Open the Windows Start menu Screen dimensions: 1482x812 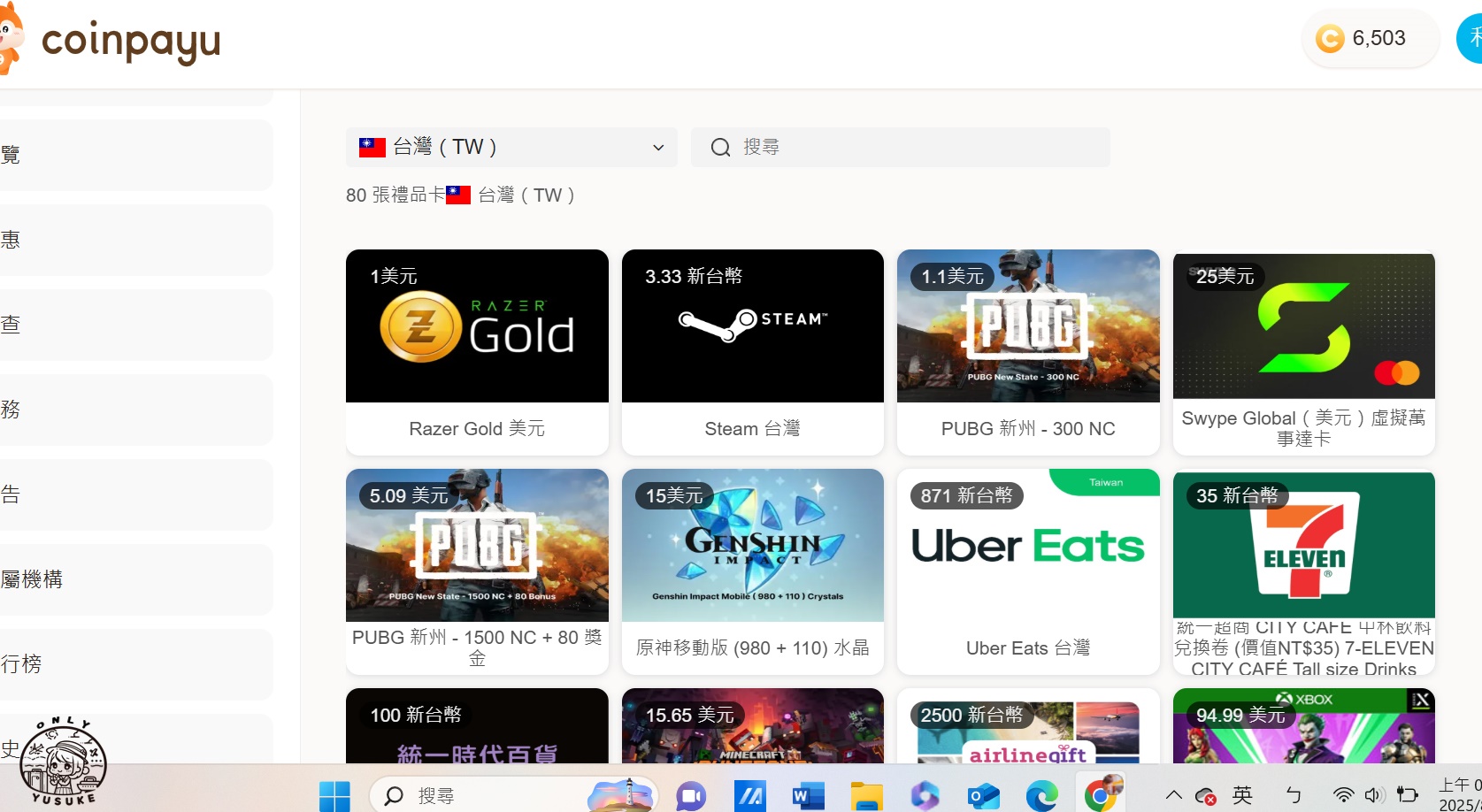[x=334, y=796]
